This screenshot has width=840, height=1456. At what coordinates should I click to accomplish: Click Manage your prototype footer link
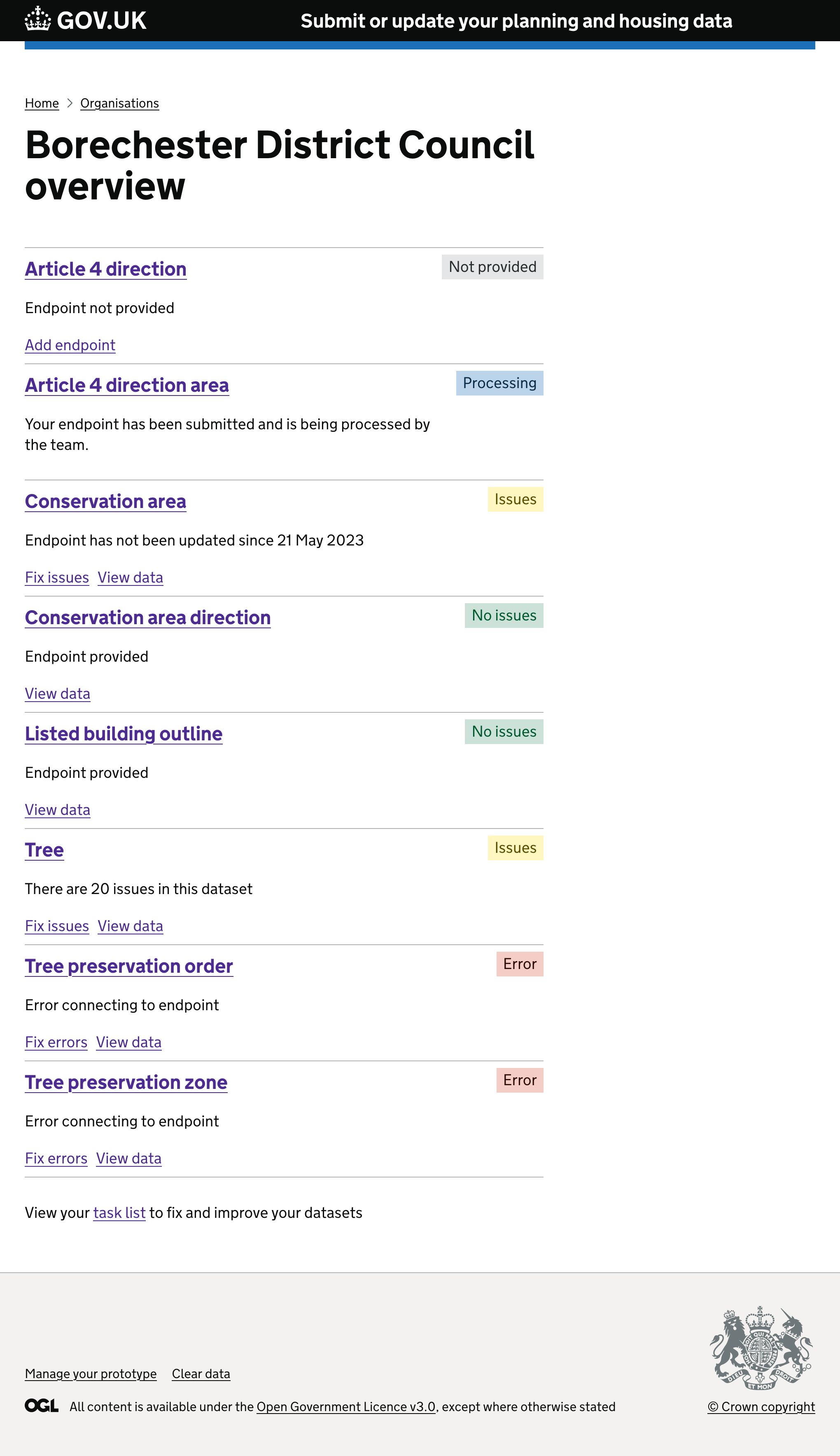(91, 1374)
